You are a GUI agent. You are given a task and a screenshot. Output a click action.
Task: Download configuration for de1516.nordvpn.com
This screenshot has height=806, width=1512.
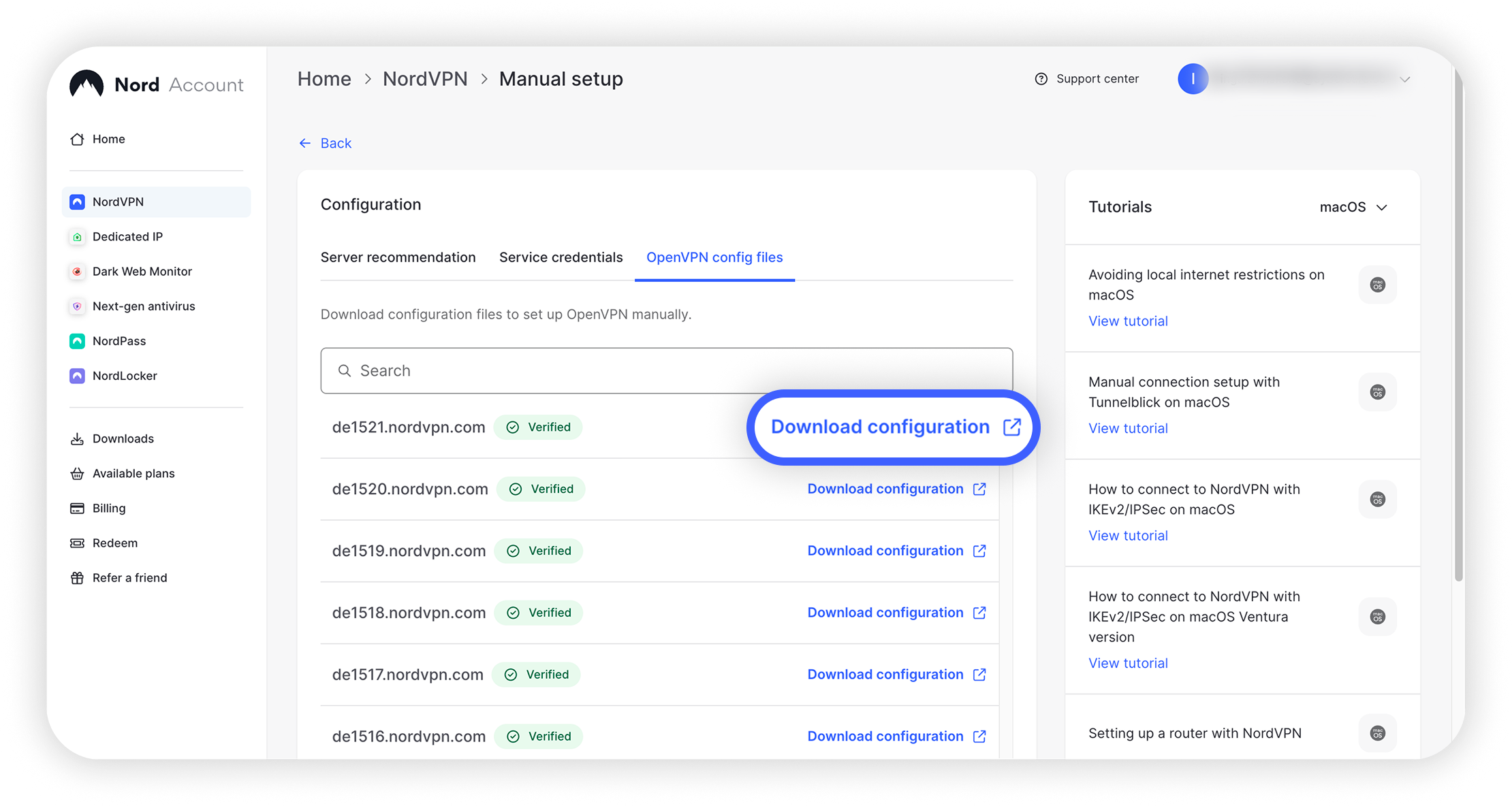tap(896, 736)
